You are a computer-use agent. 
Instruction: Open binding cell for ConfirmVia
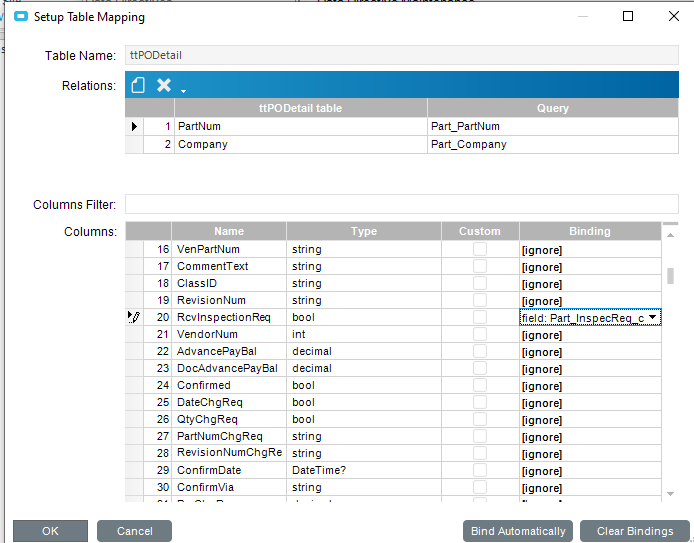coord(590,487)
